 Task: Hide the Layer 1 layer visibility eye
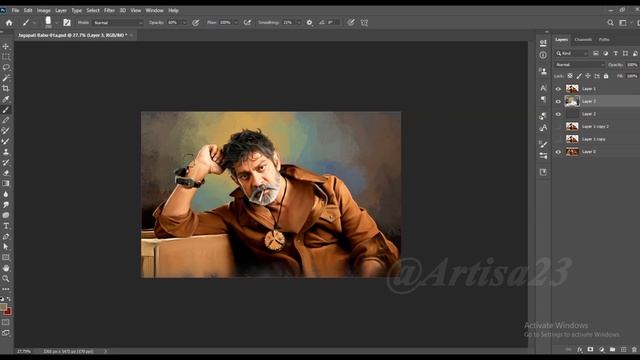(558, 89)
